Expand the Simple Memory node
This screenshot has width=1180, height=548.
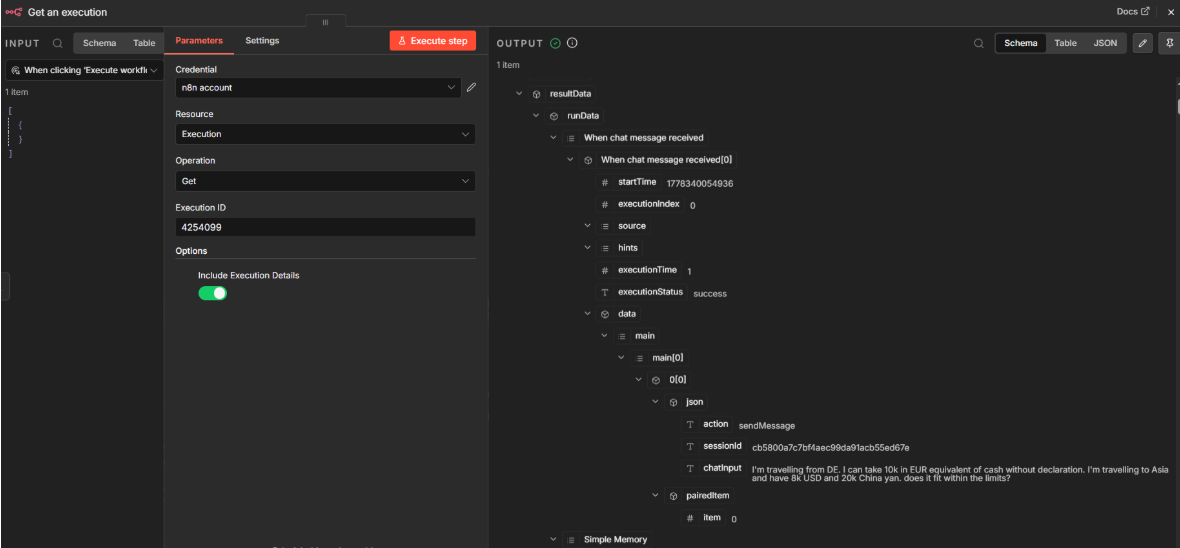(x=553, y=539)
